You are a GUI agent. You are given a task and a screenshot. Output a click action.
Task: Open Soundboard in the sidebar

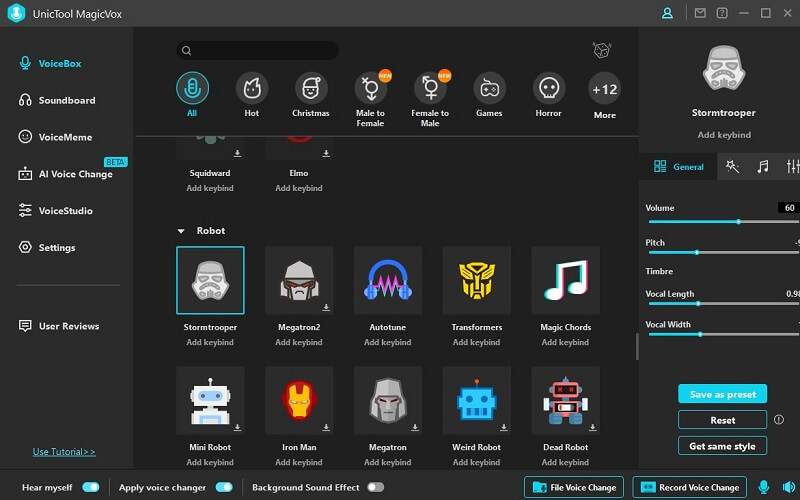(x=66, y=100)
